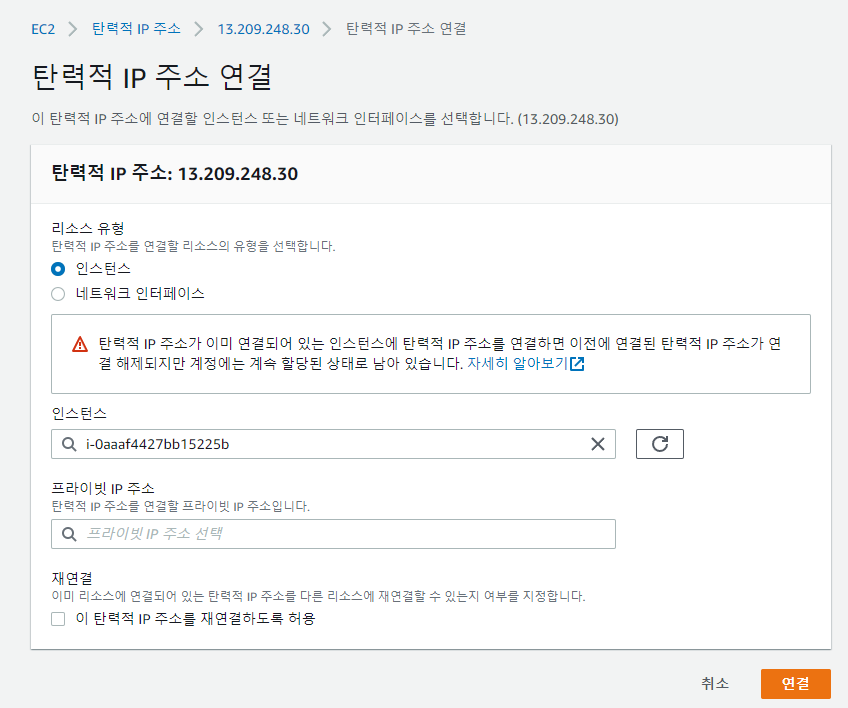Click the search icon in the instance field
This screenshot has height=708, width=848.
(69, 444)
